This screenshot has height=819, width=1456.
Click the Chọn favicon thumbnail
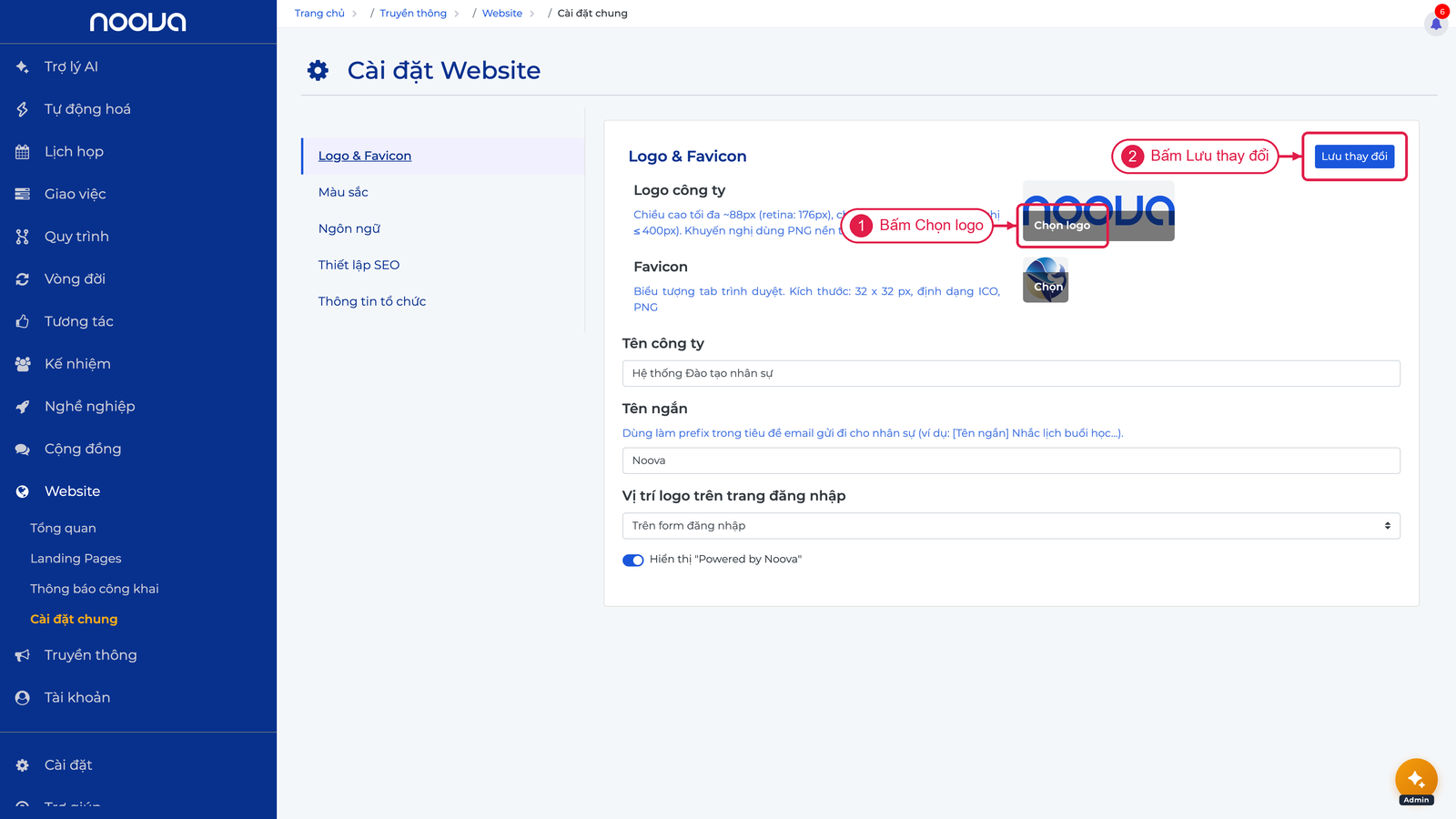click(1046, 279)
